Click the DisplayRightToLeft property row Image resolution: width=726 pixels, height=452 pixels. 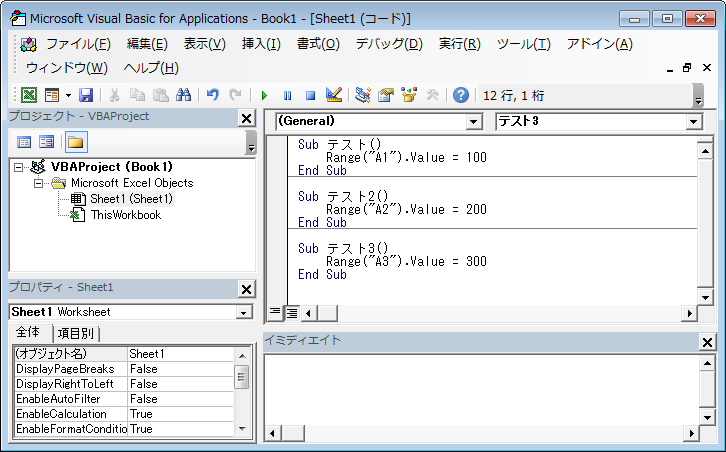pyautogui.click(x=124, y=384)
